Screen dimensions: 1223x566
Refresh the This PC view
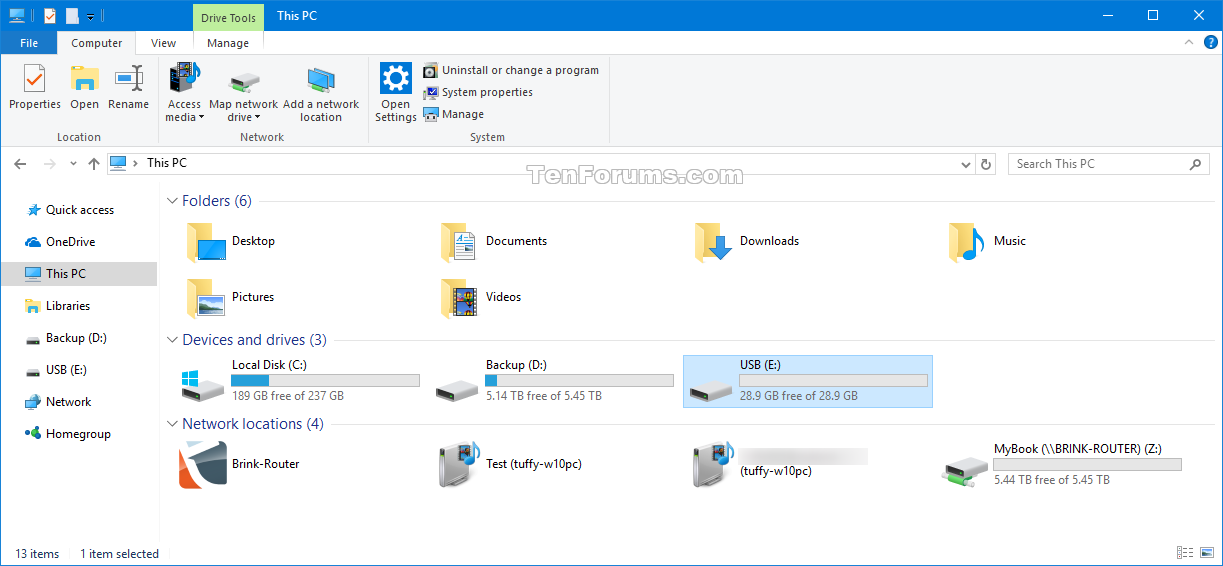pos(986,164)
